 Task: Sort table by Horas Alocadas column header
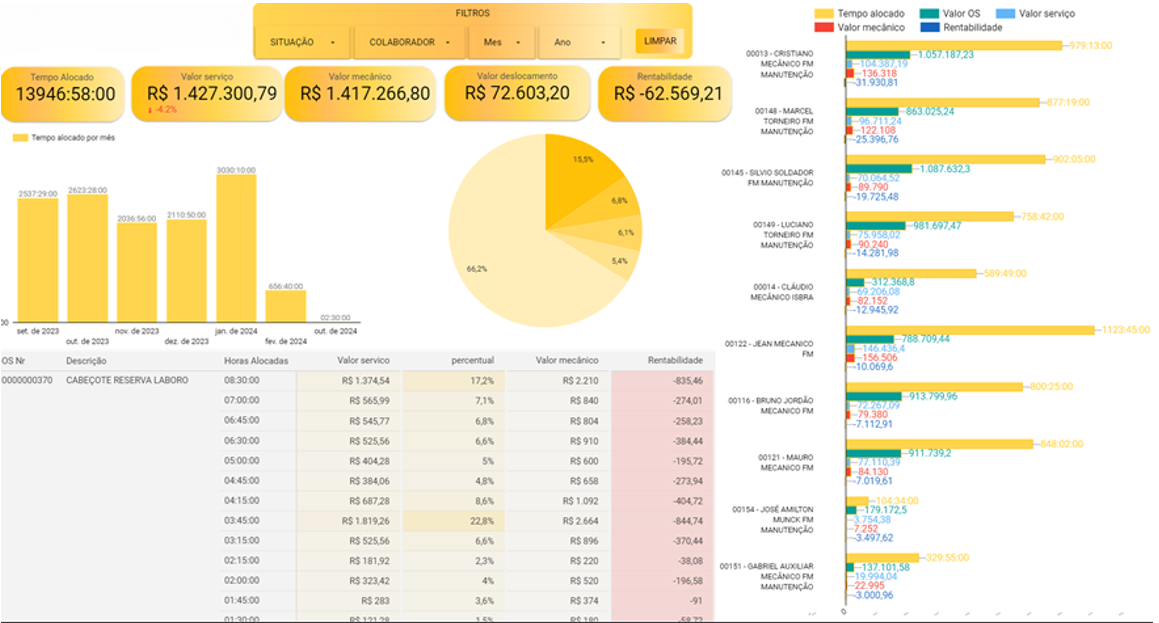pyautogui.click(x=256, y=361)
